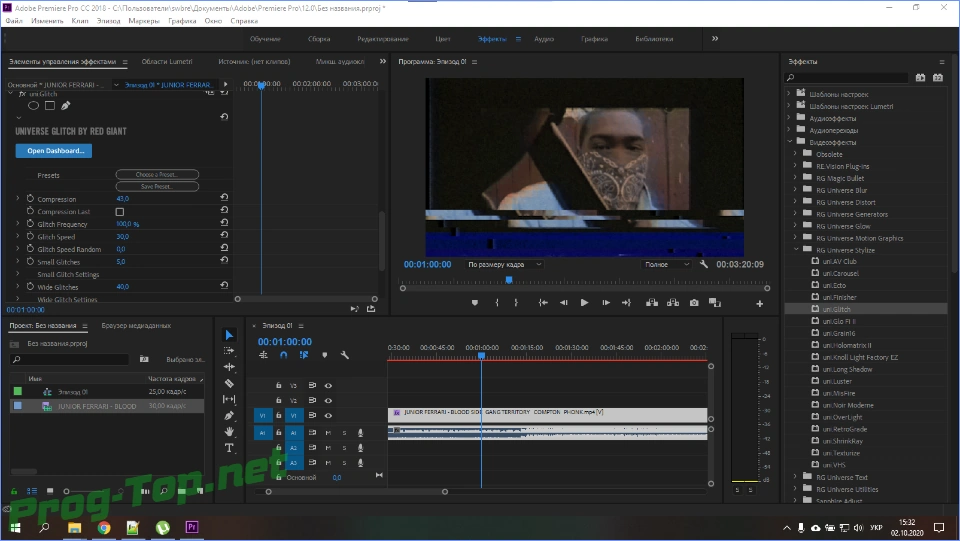Export frame with camera icon
Screen dimensions: 960x541
694,302
